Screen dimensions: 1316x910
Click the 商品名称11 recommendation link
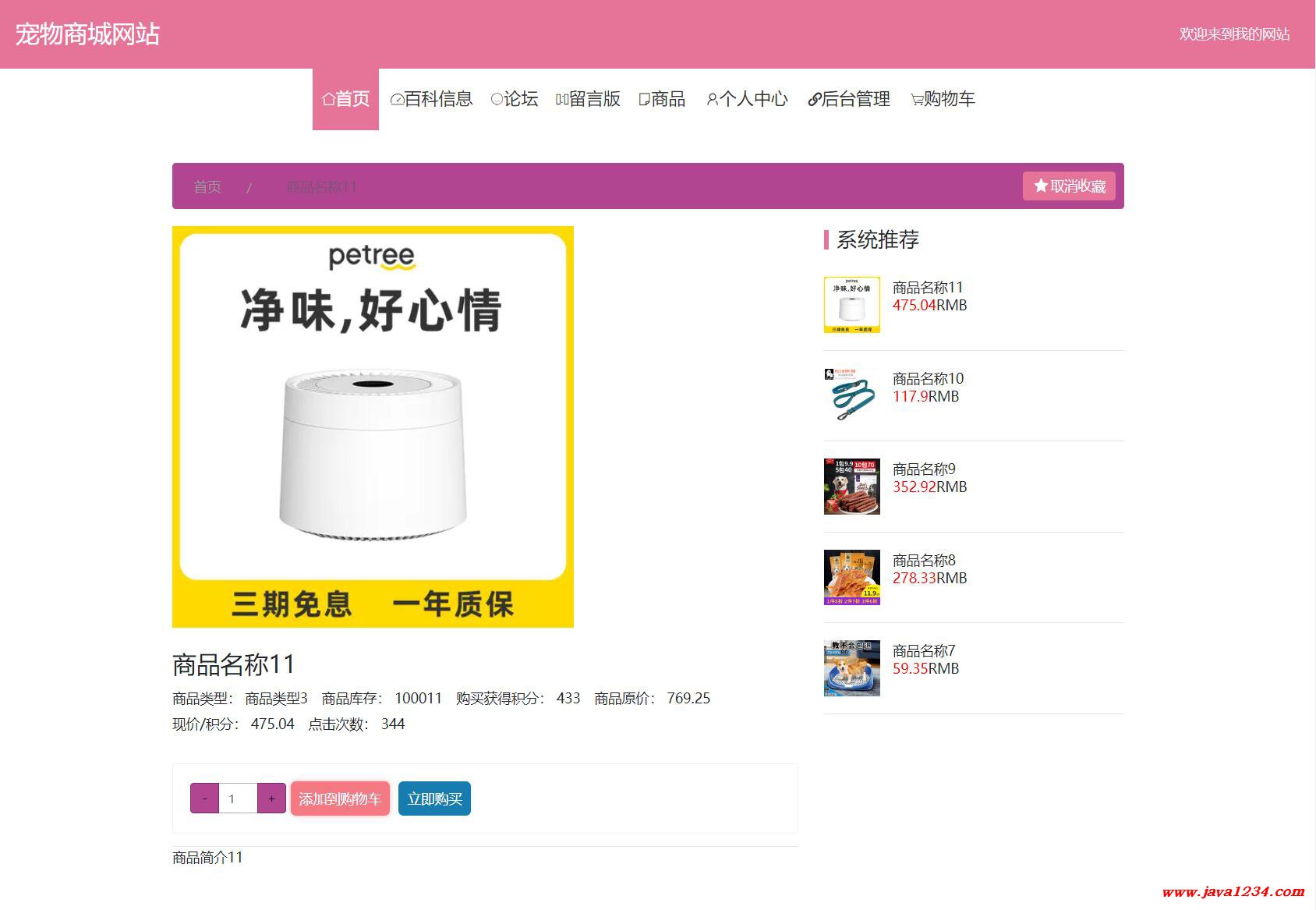tap(928, 287)
